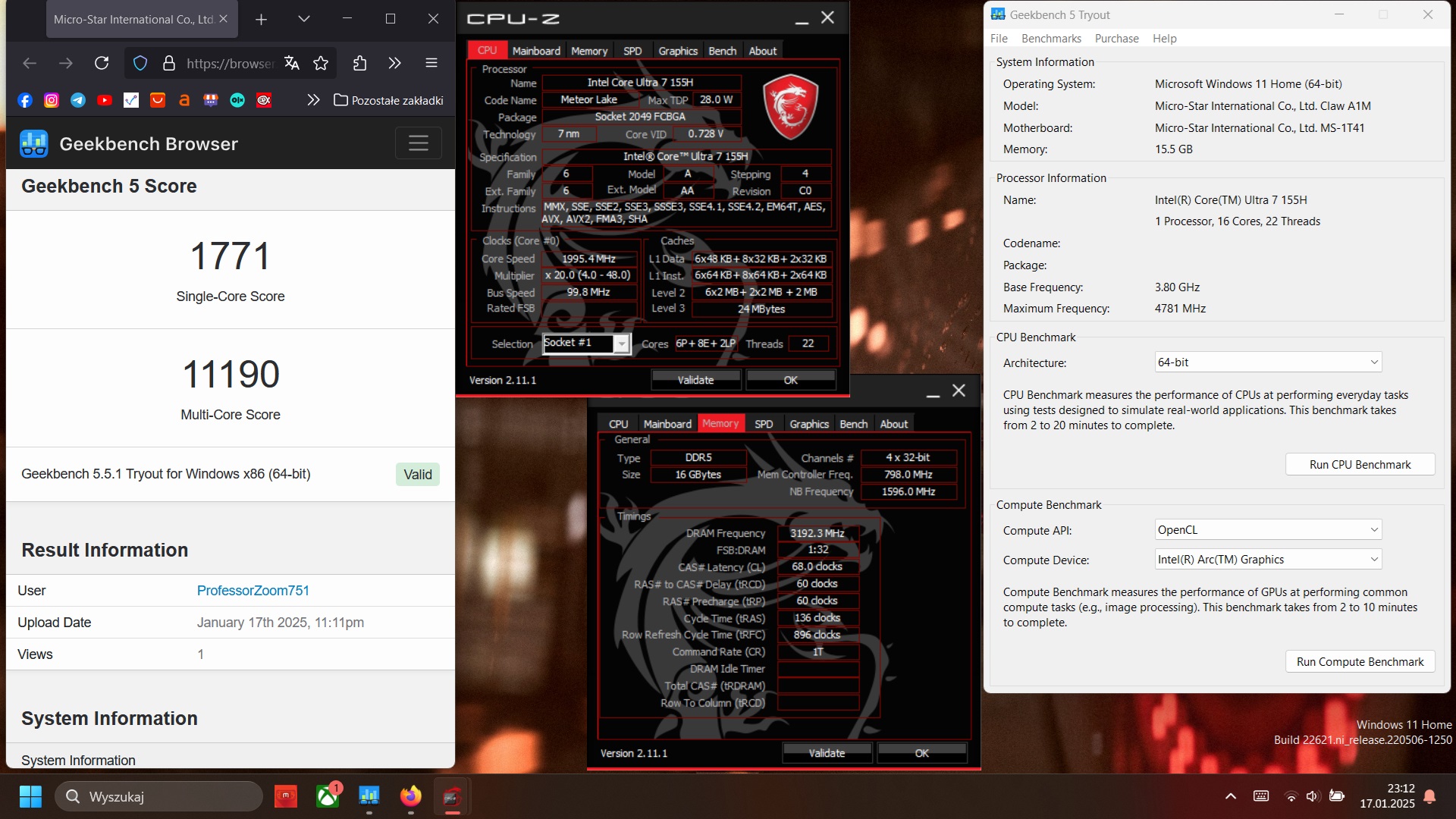
Task: Click Validate in CPU-Z CPU window
Action: tap(695, 380)
